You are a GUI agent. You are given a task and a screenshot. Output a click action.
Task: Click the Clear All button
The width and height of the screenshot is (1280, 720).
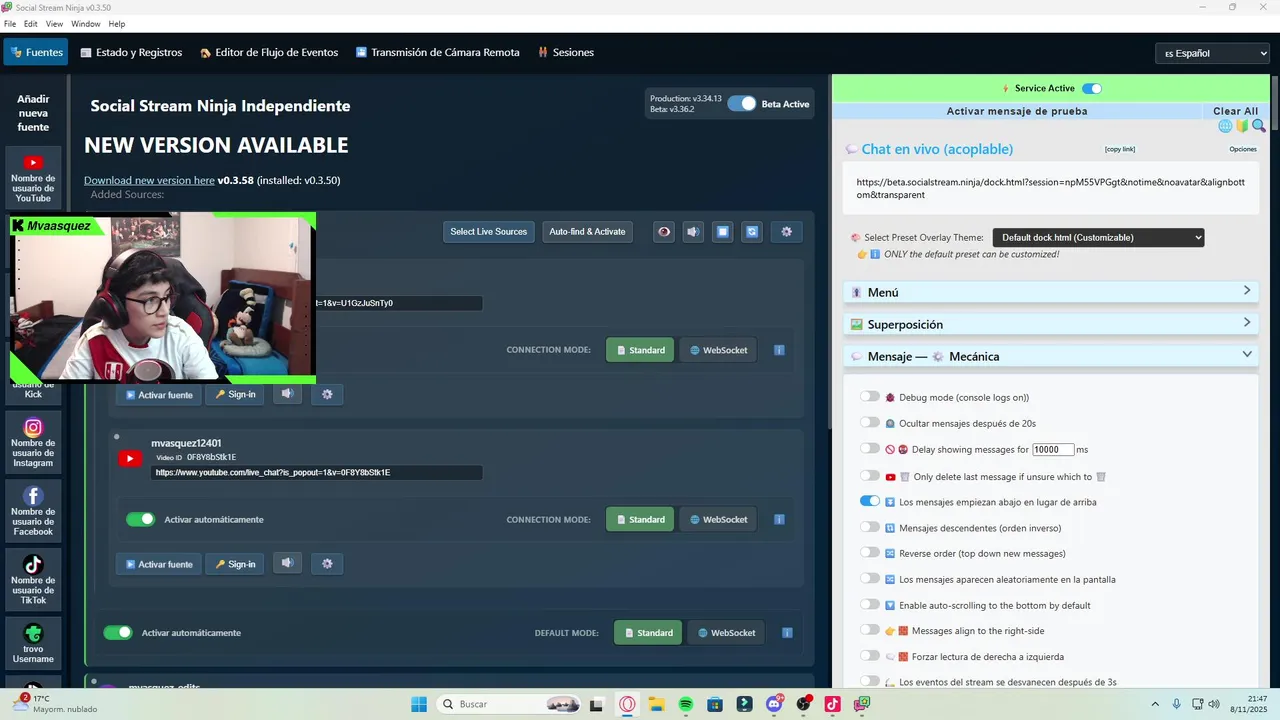[x=1235, y=111]
